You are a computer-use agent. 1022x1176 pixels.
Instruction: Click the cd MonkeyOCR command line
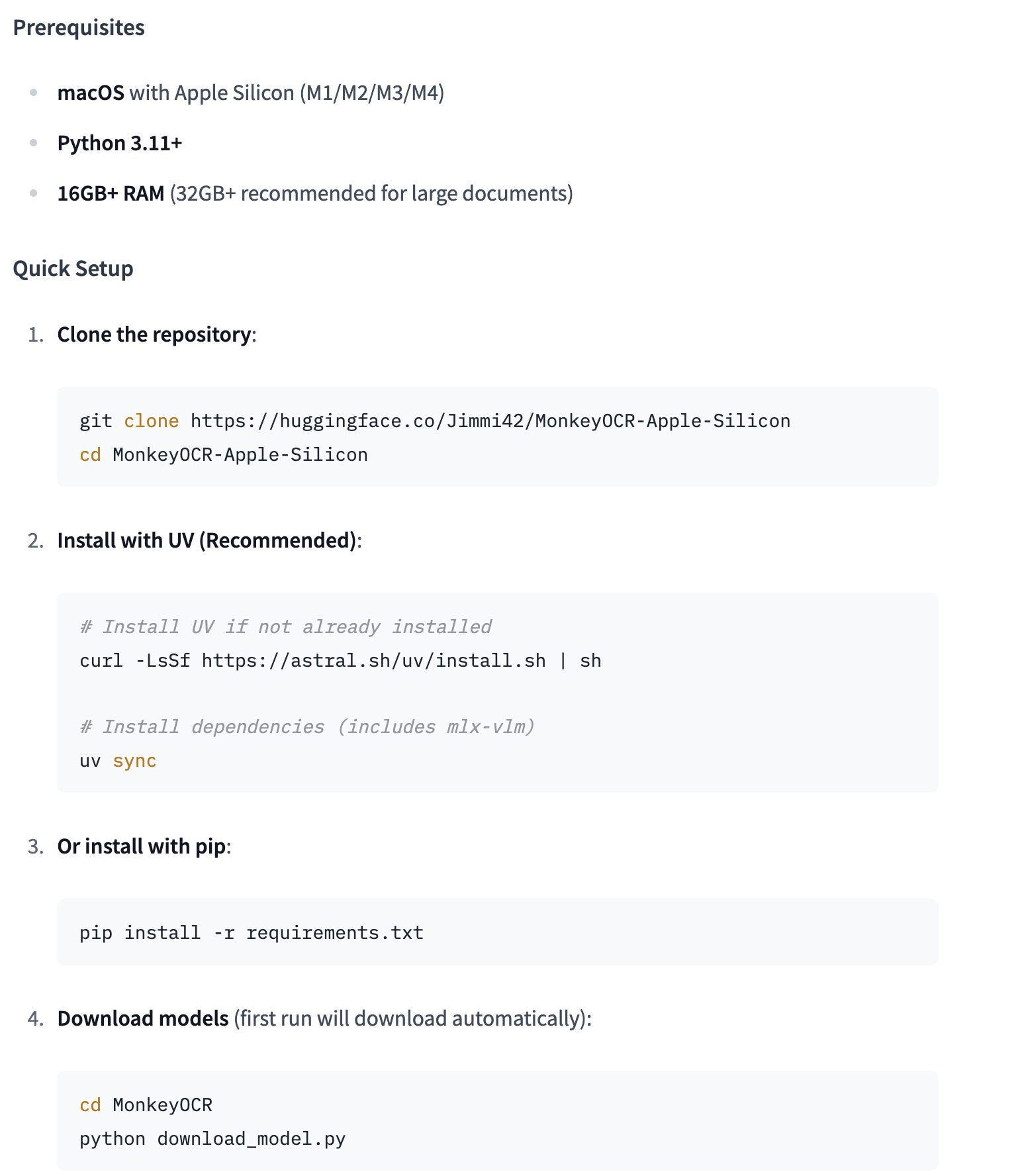pyautogui.click(x=146, y=1105)
